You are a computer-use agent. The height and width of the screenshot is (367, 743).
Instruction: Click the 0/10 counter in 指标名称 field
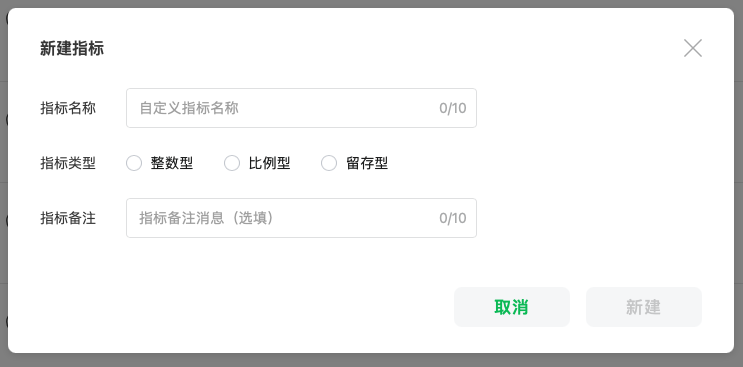(453, 108)
